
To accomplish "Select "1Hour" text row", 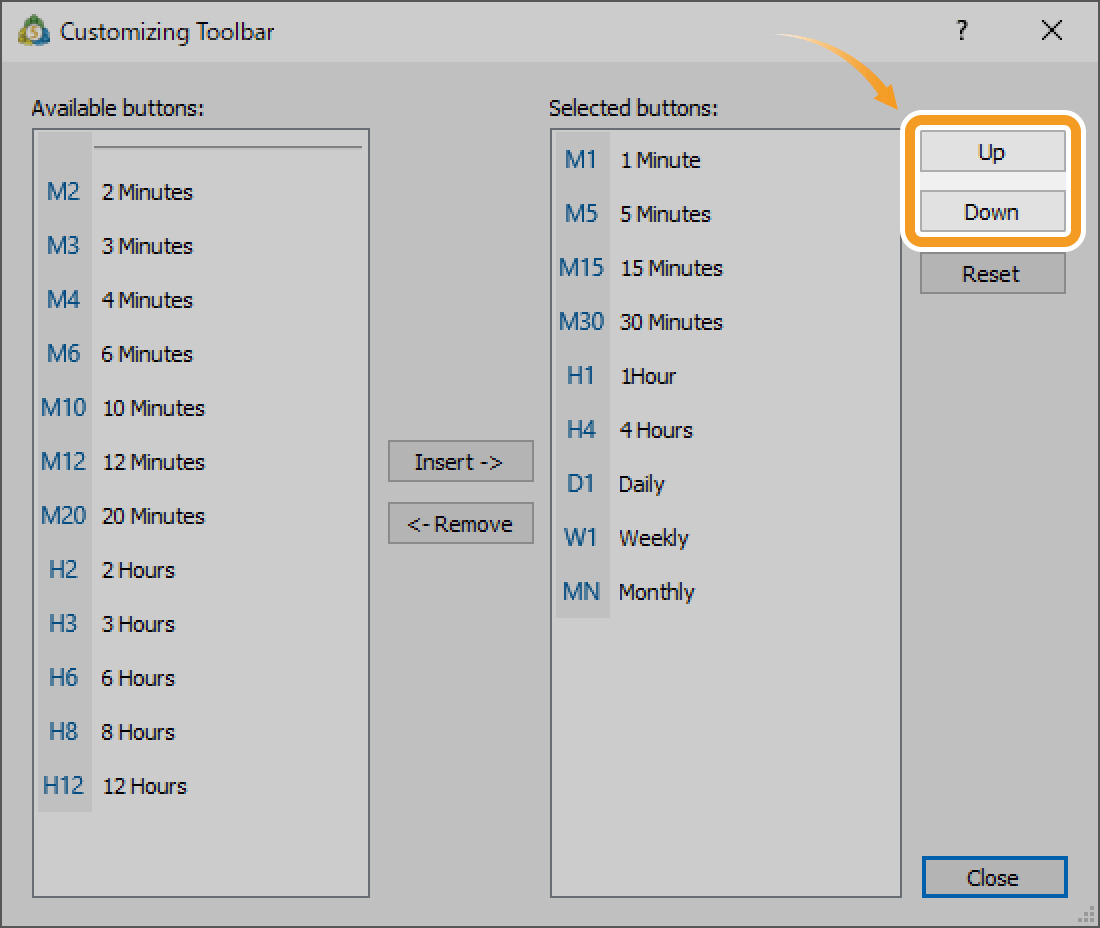I will [648, 377].
